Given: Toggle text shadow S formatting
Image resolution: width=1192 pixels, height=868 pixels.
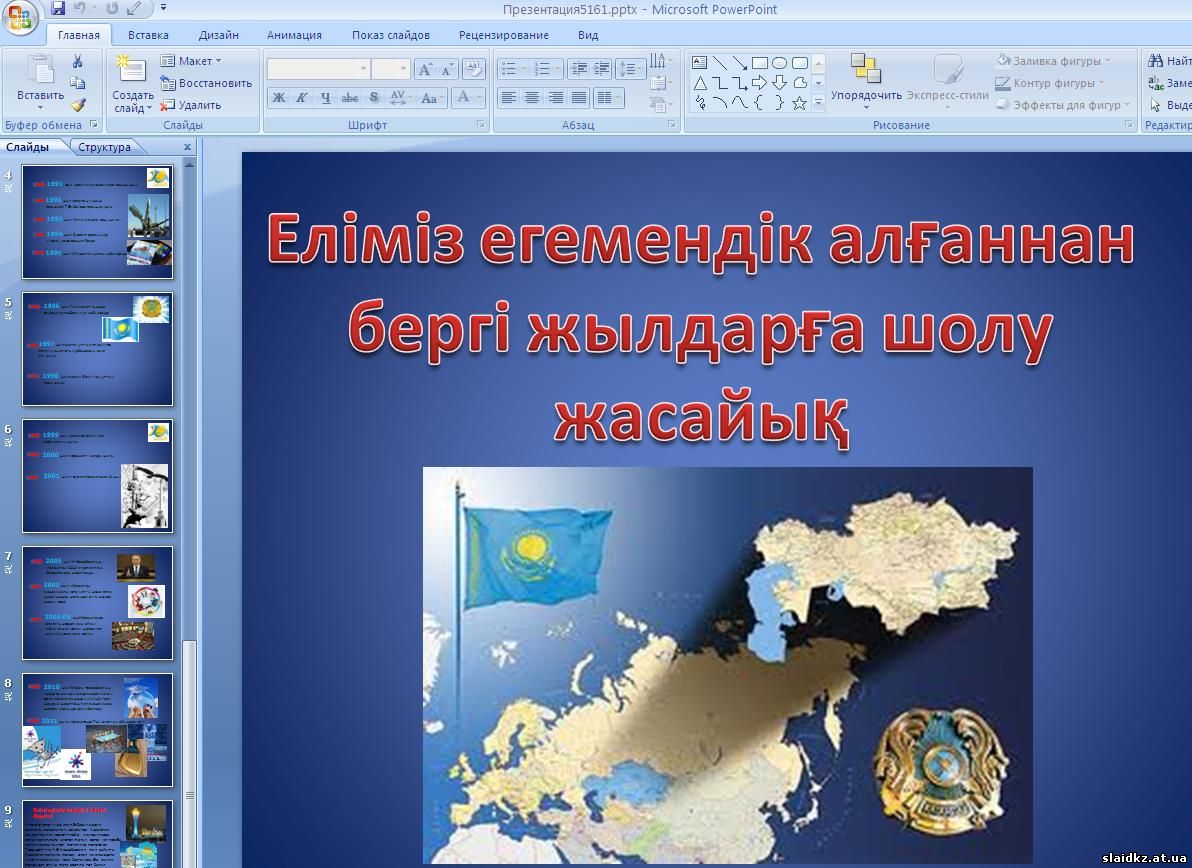Looking at the screenshot, I should tap(373, 97).
